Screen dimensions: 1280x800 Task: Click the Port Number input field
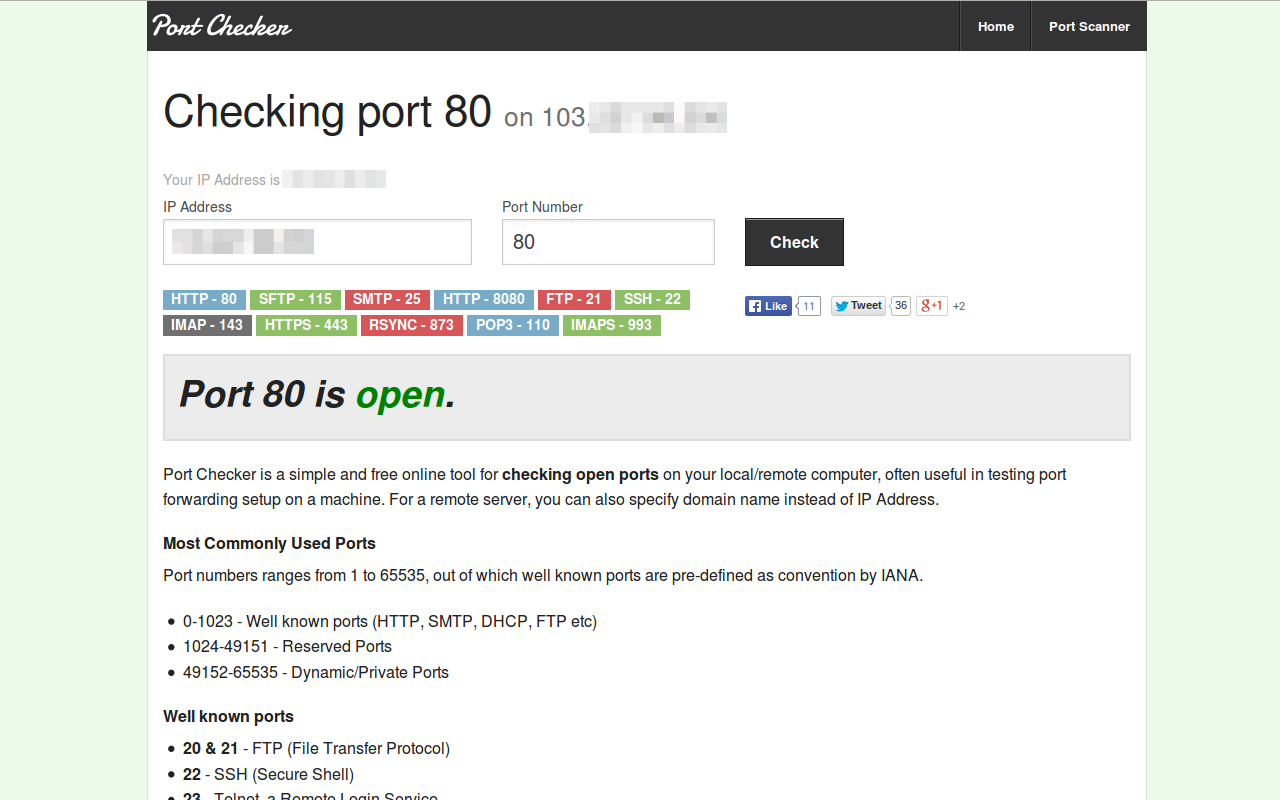coord(608,242)
